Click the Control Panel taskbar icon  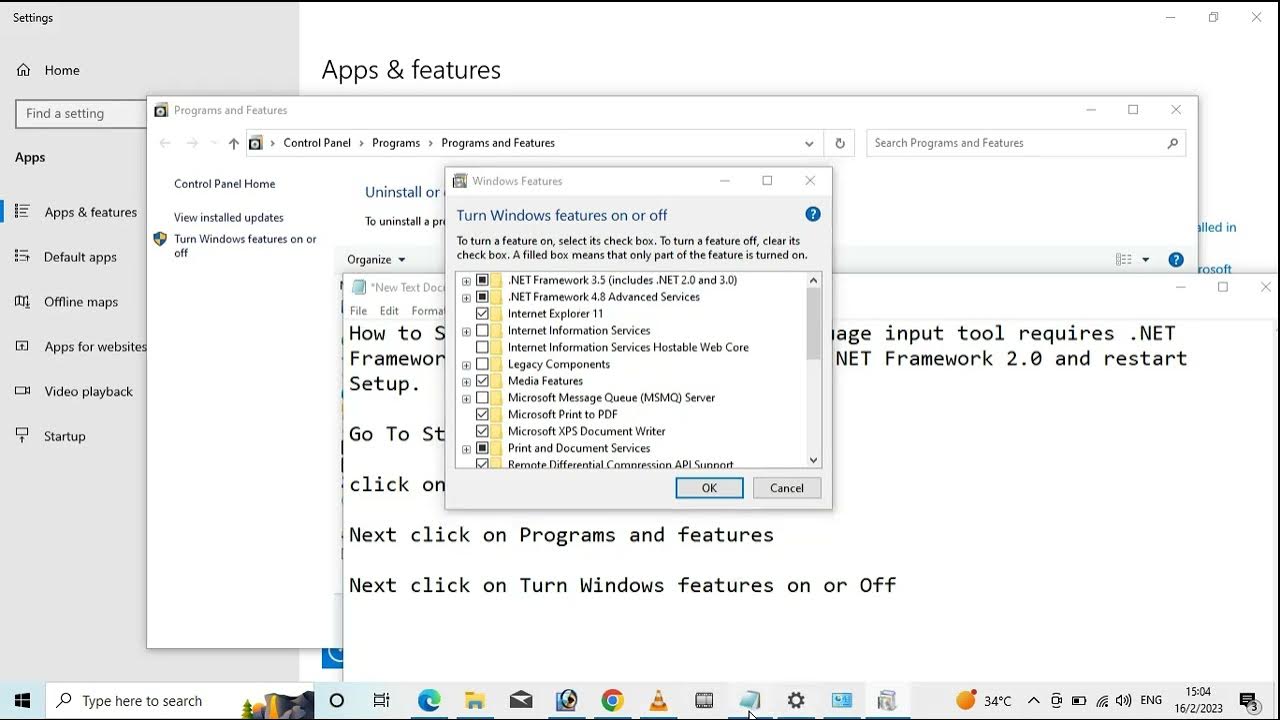[842, 700]
